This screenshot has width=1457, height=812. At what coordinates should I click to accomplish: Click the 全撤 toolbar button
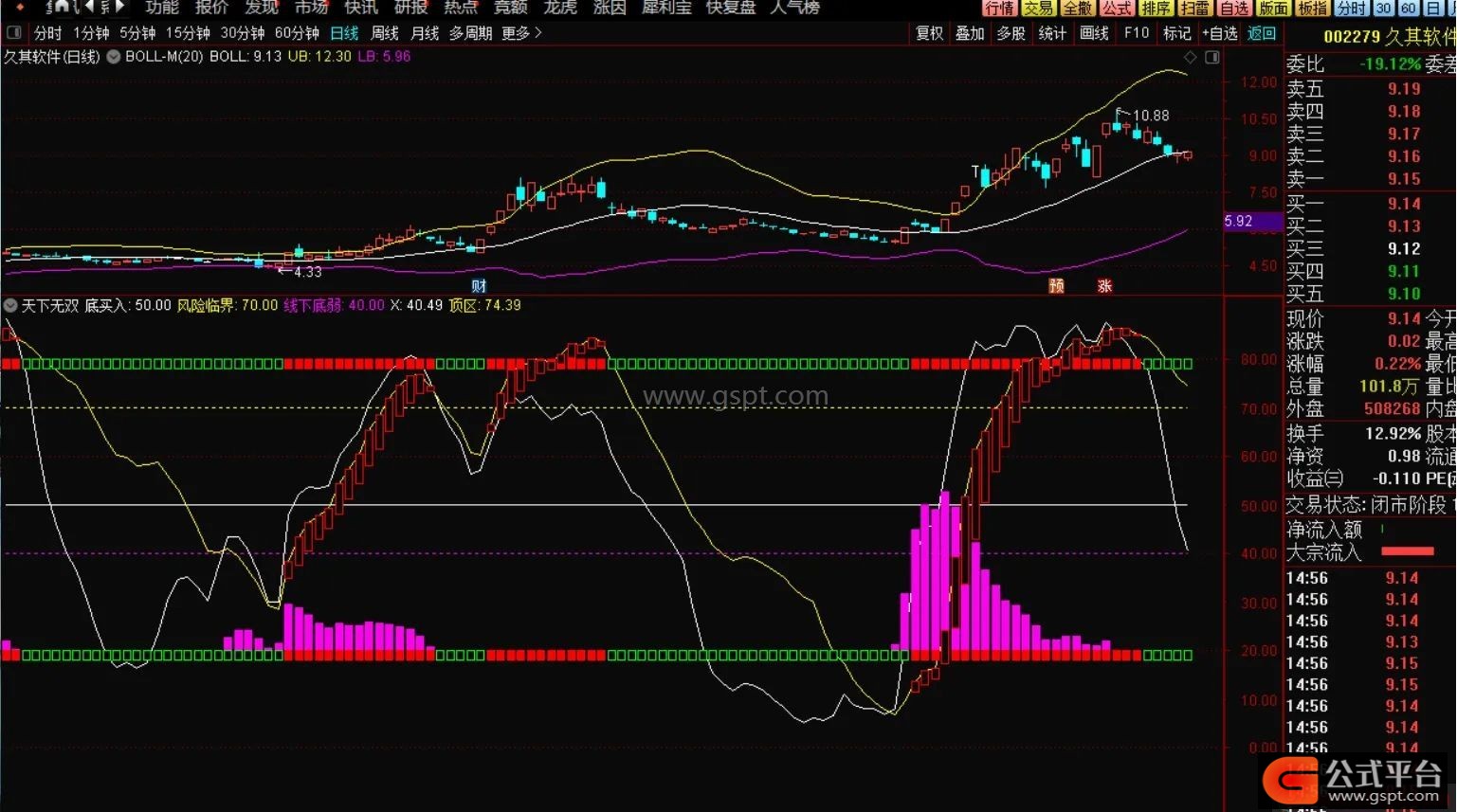[x=1078, y=8]
